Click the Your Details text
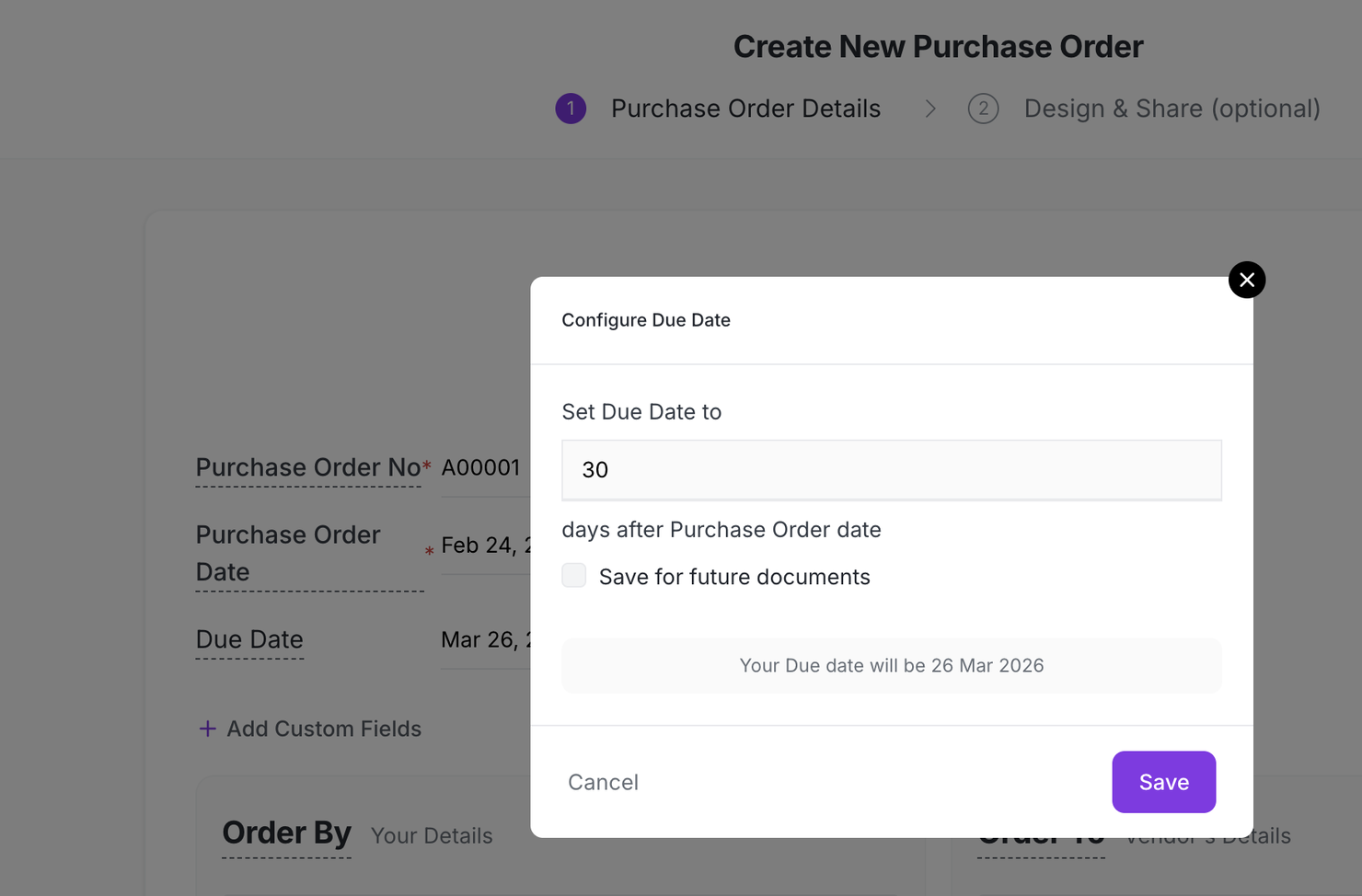The image size is (1362, 896). click(x=432, y=835)
